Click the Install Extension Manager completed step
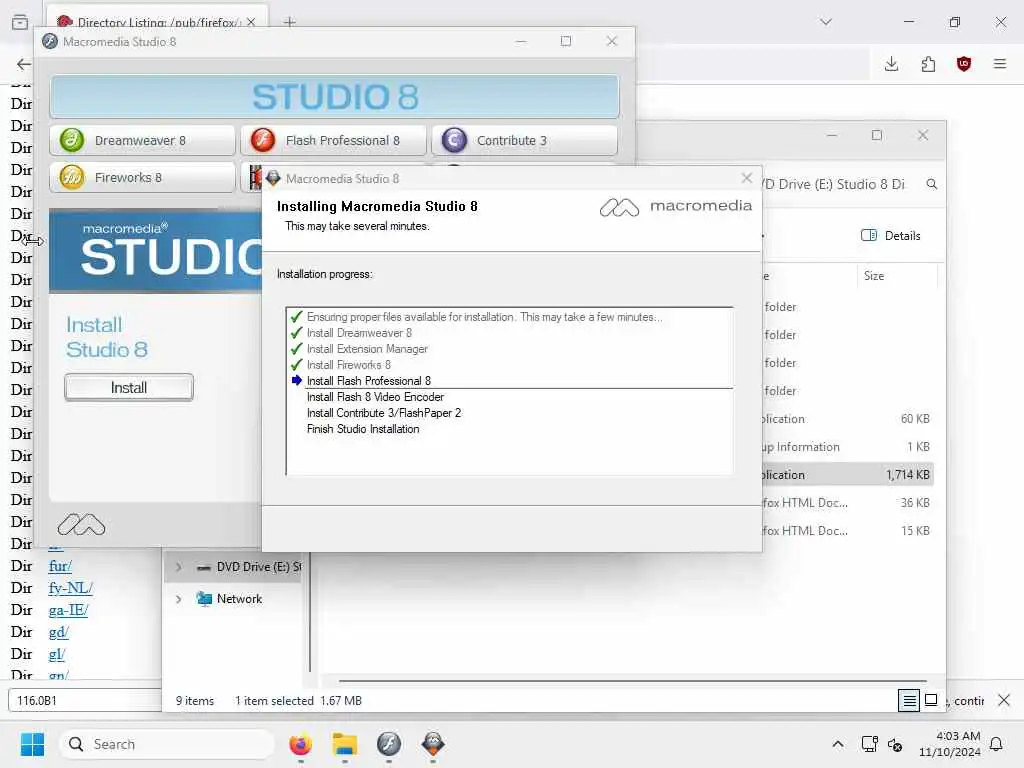1024x768 pixels. coord(367,349)
